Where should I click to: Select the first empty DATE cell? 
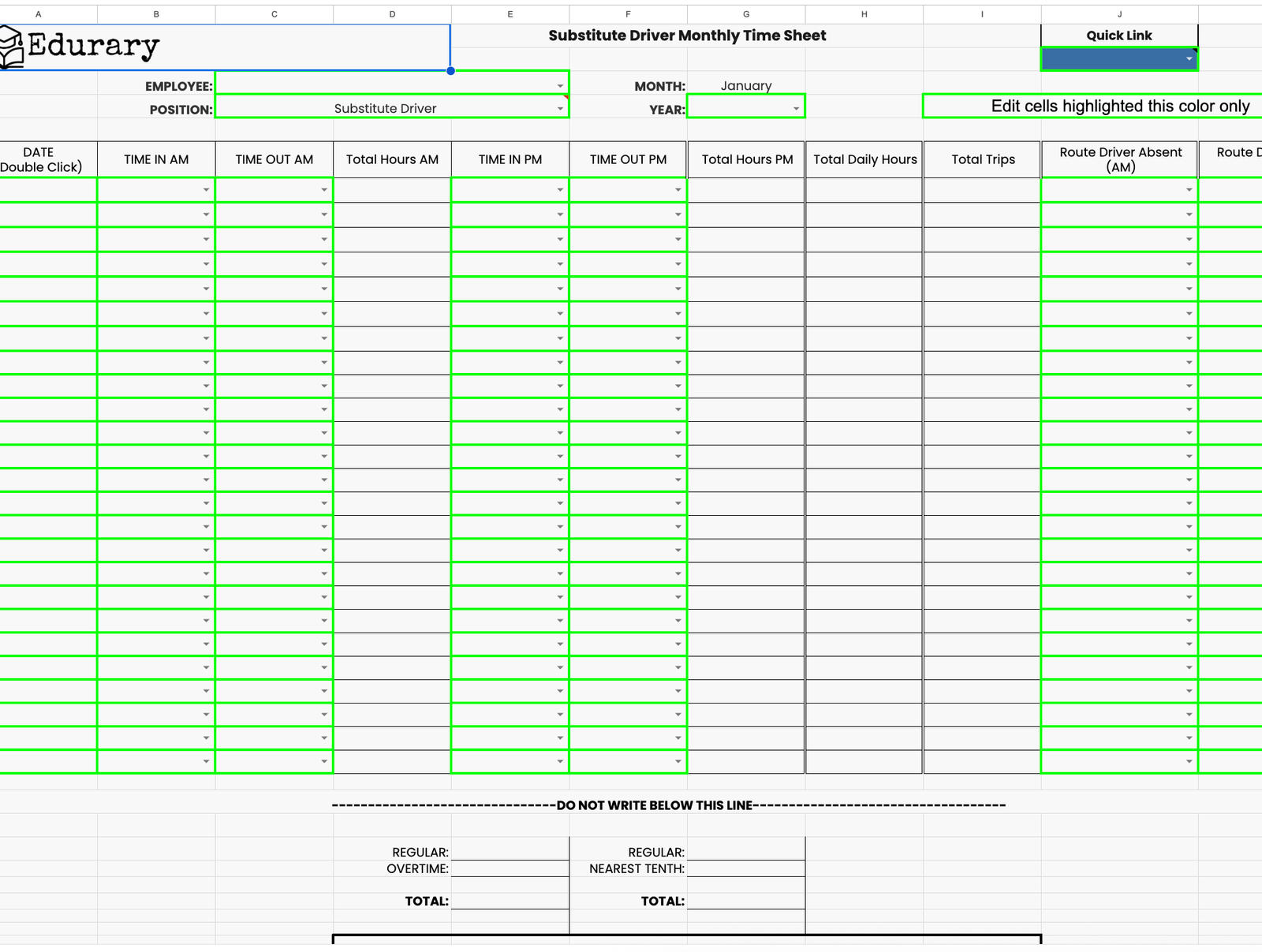click(47, 190)
